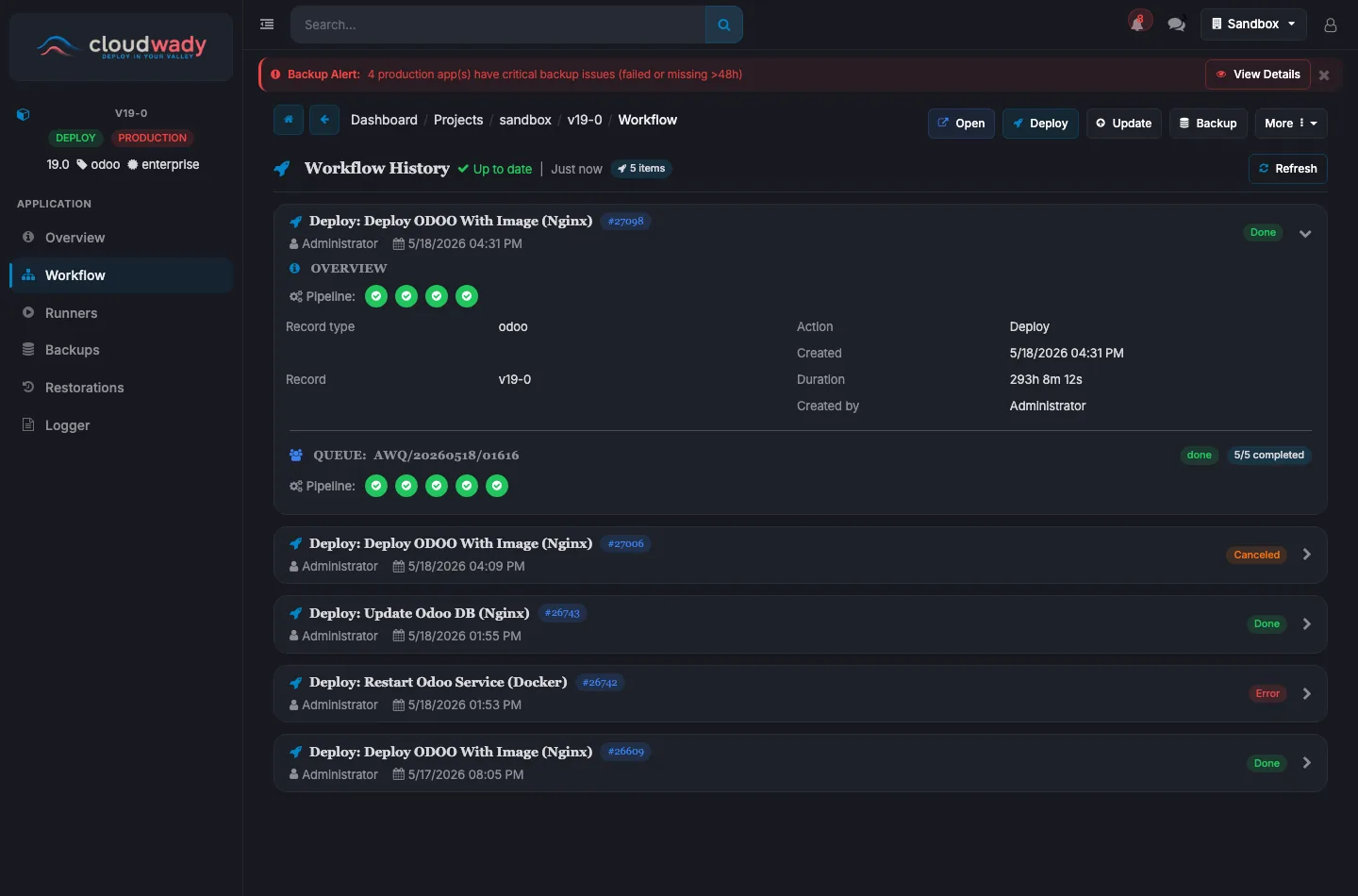Viewport: 1358px width, 896px height.
Task: Open the More actions dropdown
Action: pos(1290,124)
